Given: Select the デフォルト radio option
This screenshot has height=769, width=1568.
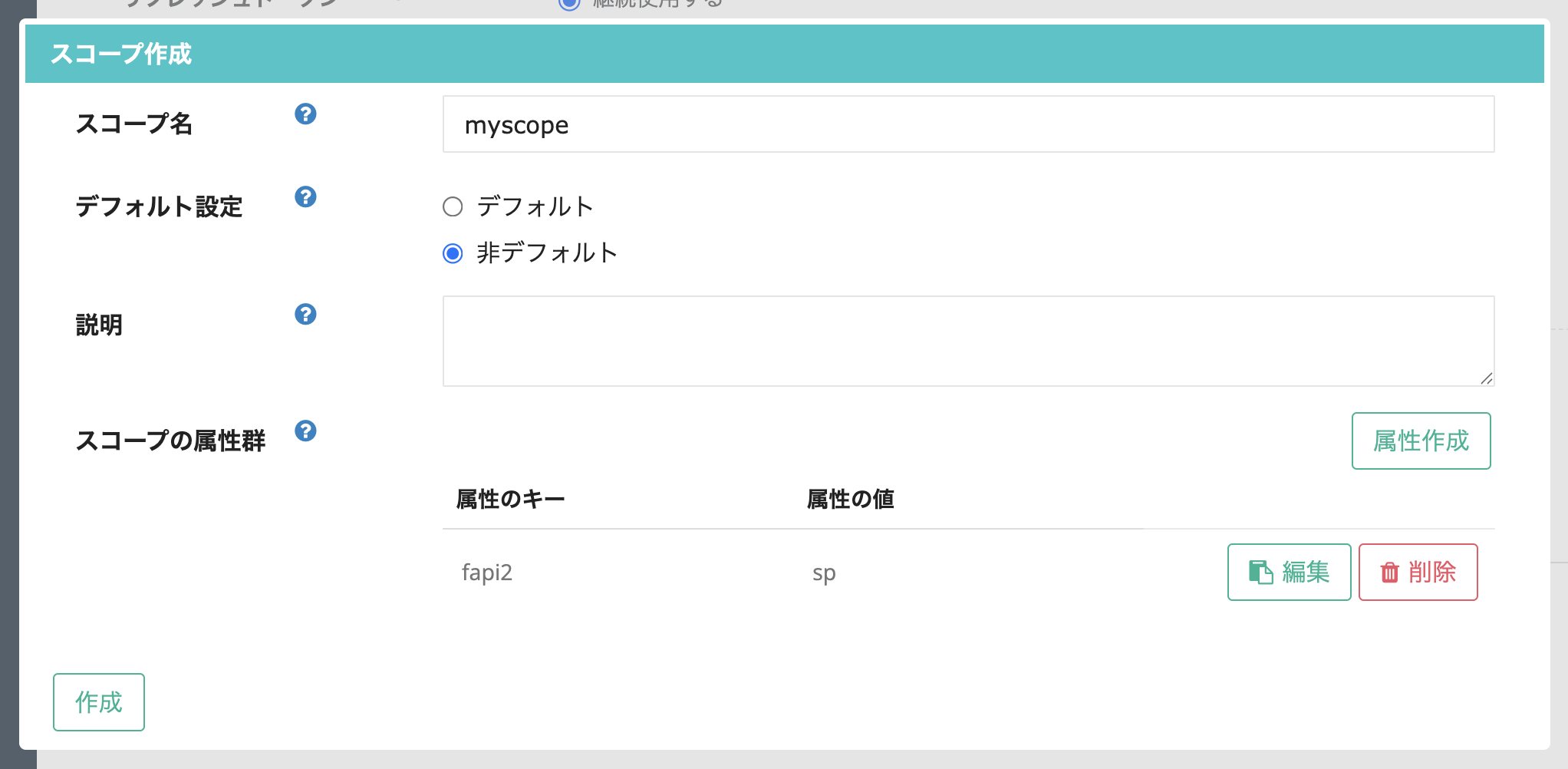Looking at the screenshot, I should coord(453,207).
